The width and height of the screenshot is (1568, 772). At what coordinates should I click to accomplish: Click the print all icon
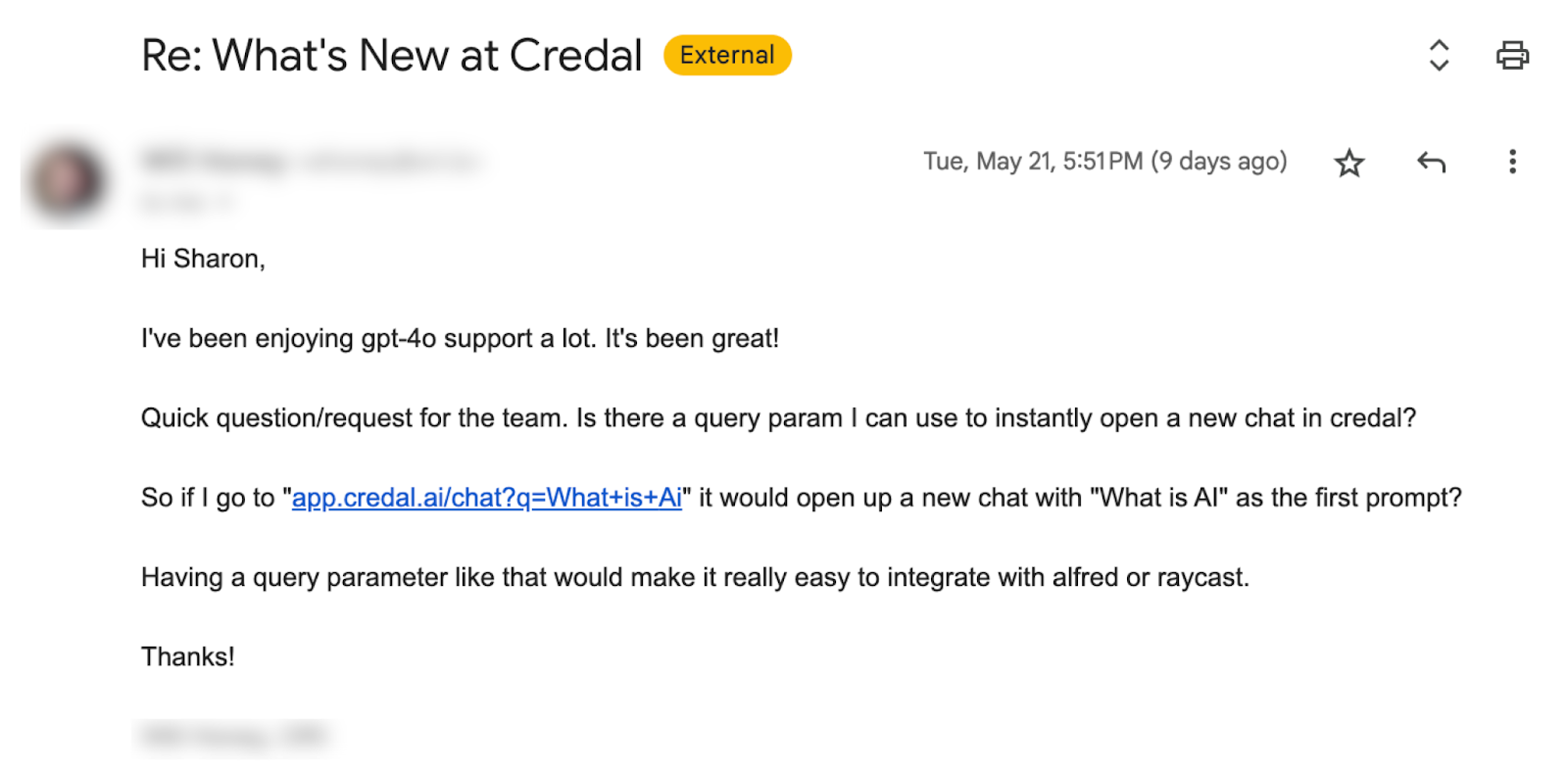[1512, 55]
